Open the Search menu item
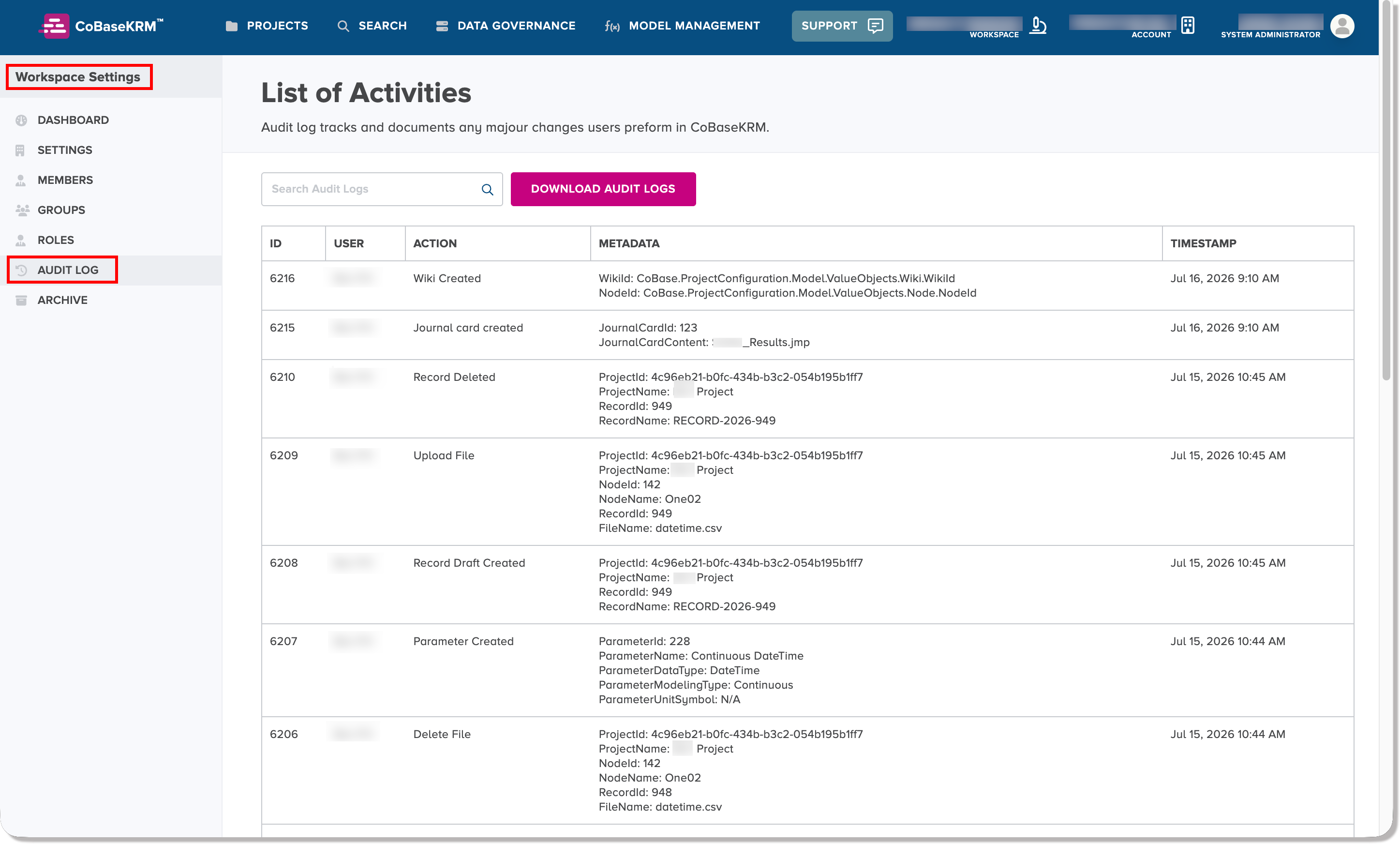This screenshot has height=844, width=1400. (372, 26)
